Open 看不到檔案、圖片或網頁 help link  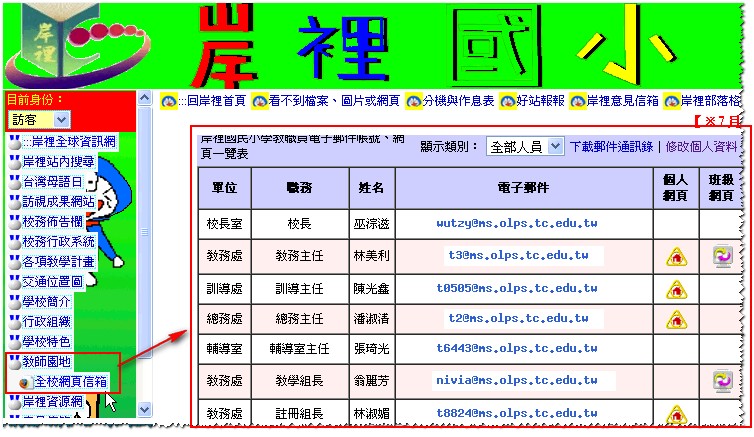point(334,101)
